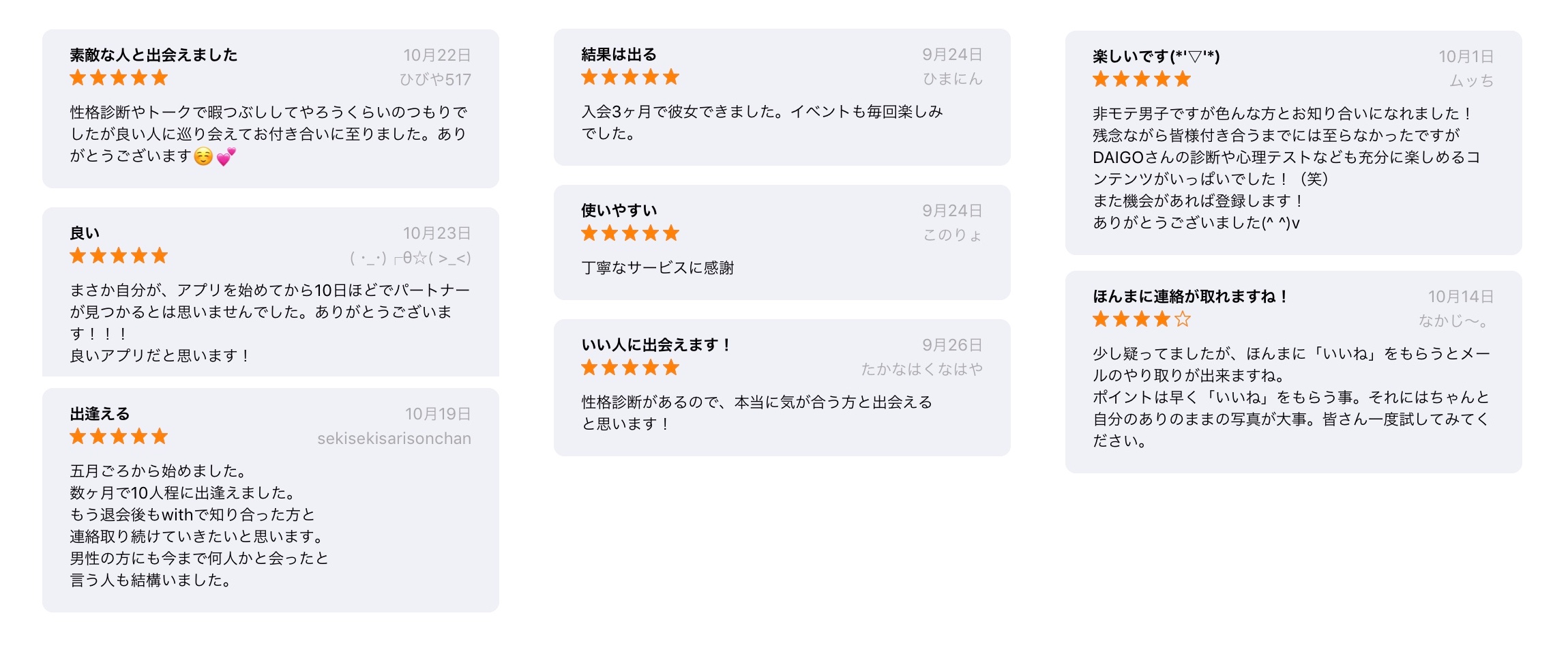Click the stars under 結果は出る
This screenshot has width=1568, height=652.
[x=630, y=77]
